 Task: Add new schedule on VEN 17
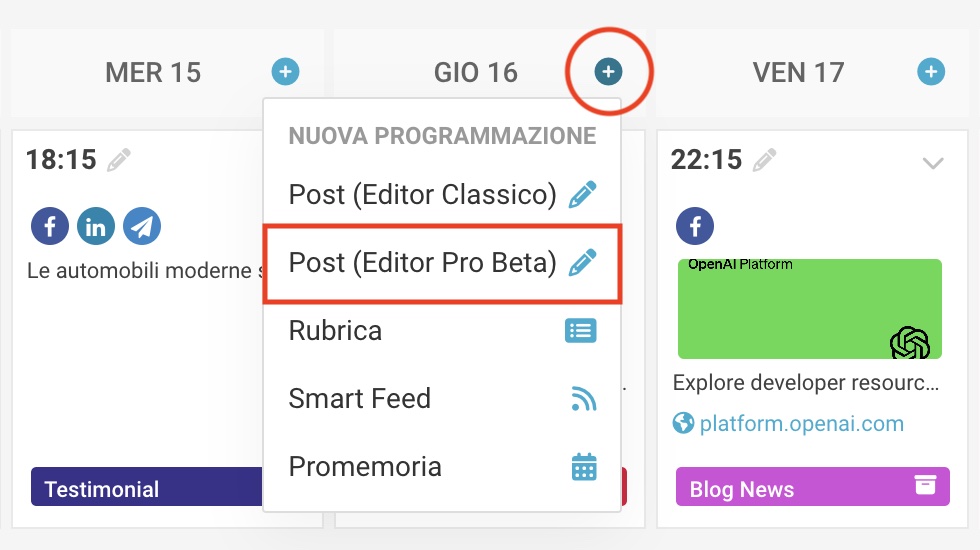pyautogui.click(x=931, y=71)
